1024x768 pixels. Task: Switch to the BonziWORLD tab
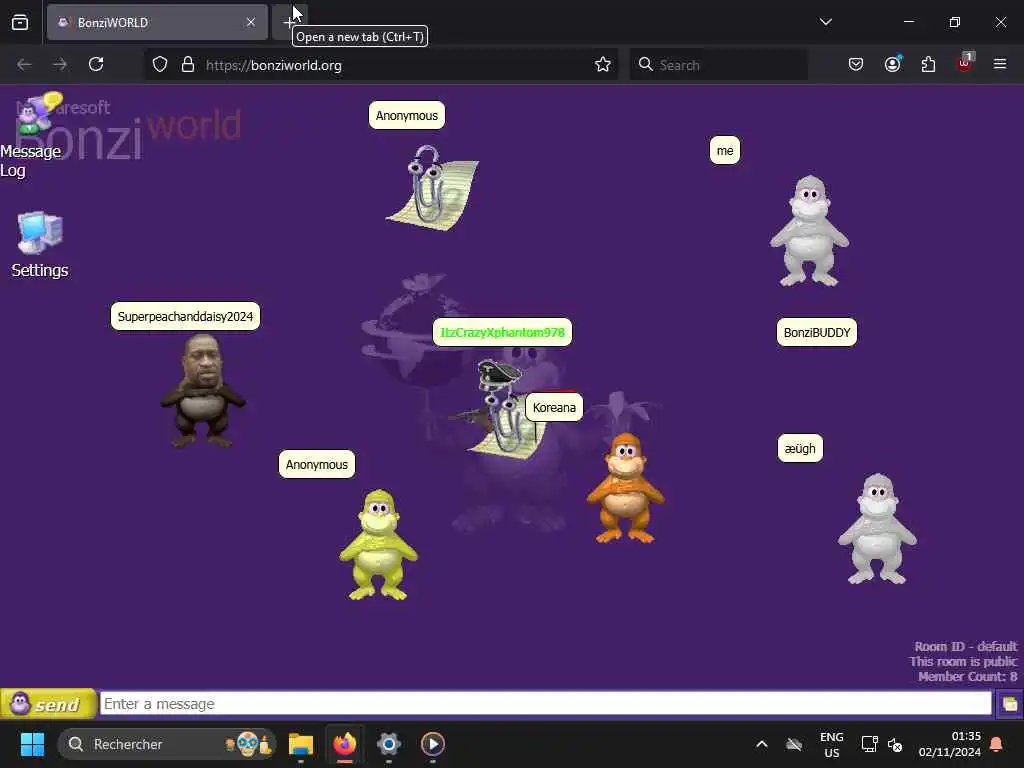pyautogui.click(x=157, y=22)
